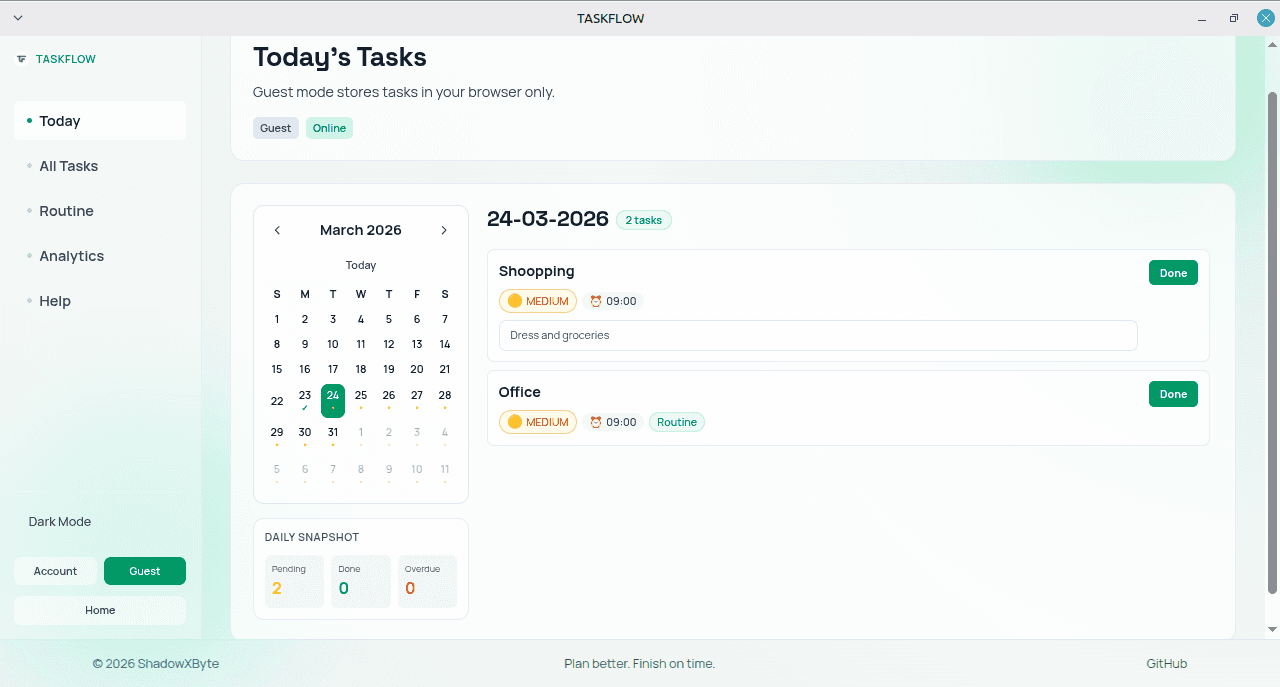Image resolution: width=1280 pixels, height=687 pixels.
Task: Go to next month in calendar
Action: point(444,230)
